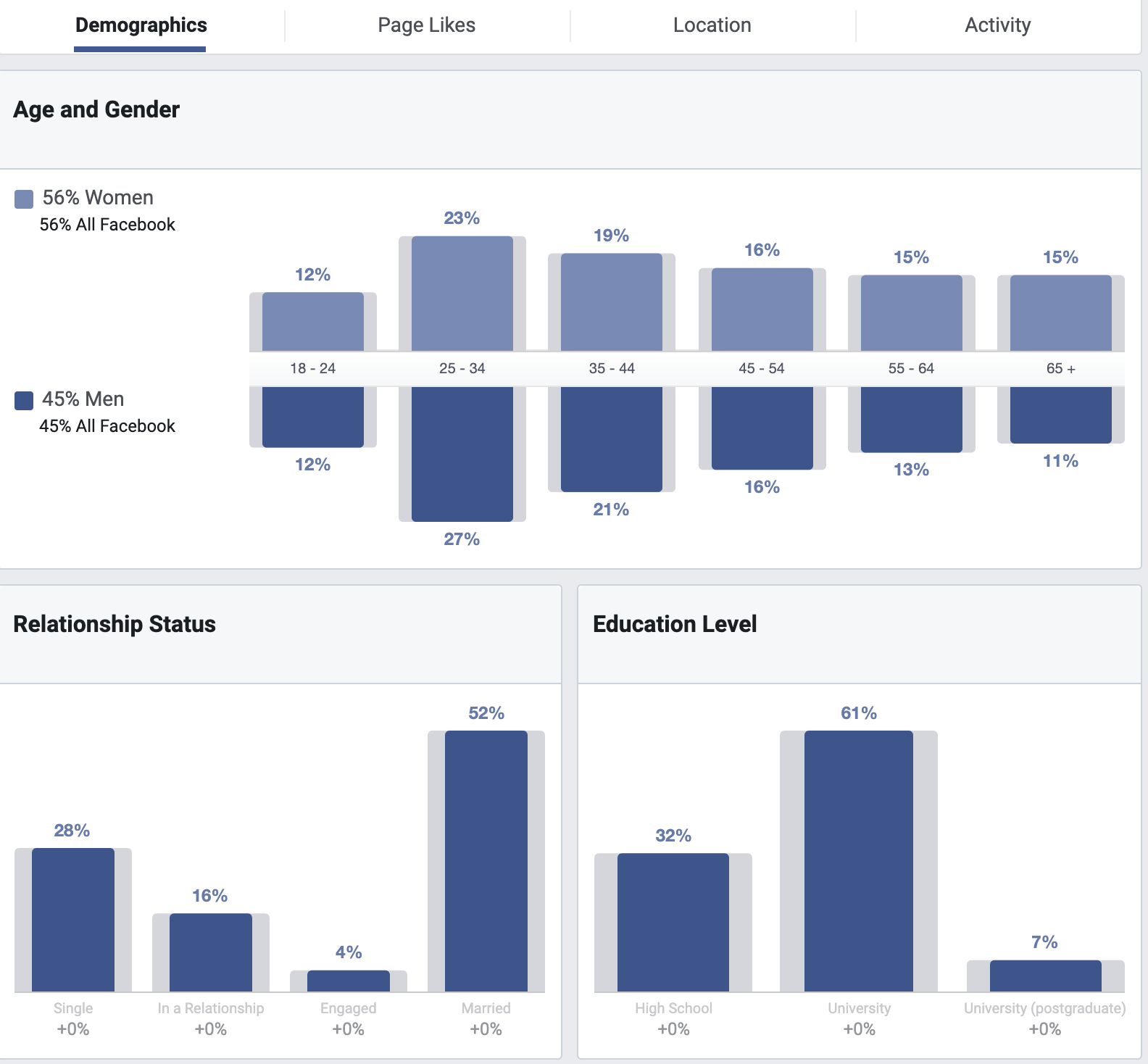Click the women 45 - 54 bar
Image resolution: width=1148 pixels, height=1064 pixels.
[x=762, y=309]
